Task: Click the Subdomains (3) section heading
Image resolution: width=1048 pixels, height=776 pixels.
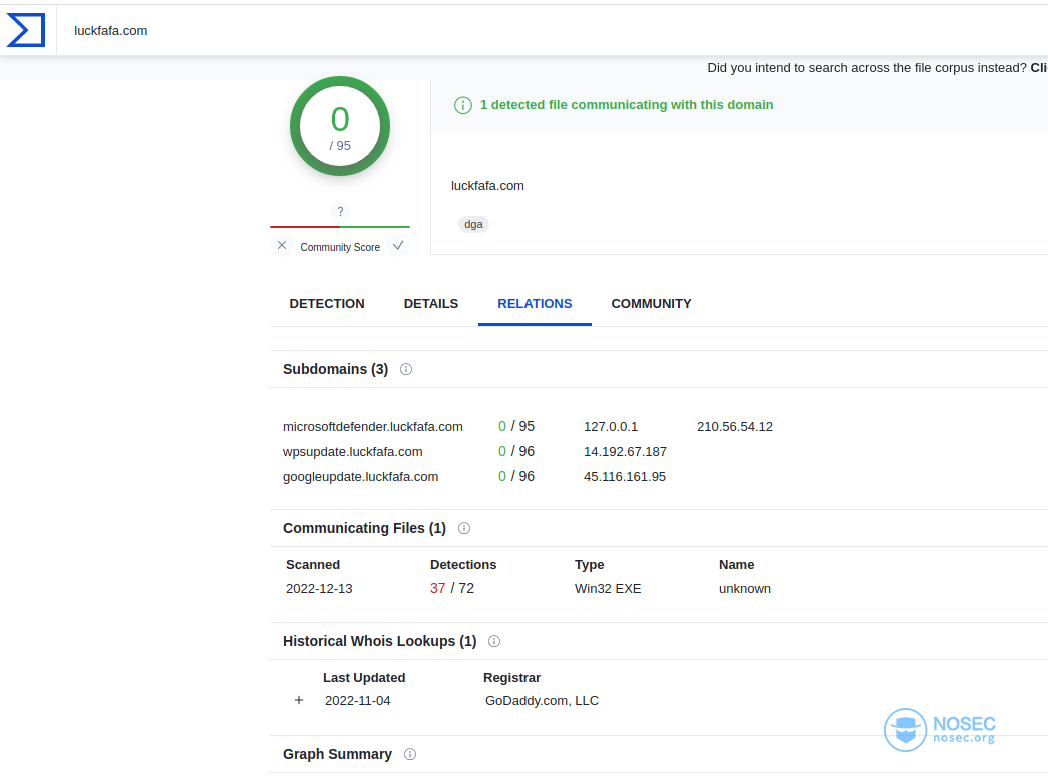Action: click(336, 369)
